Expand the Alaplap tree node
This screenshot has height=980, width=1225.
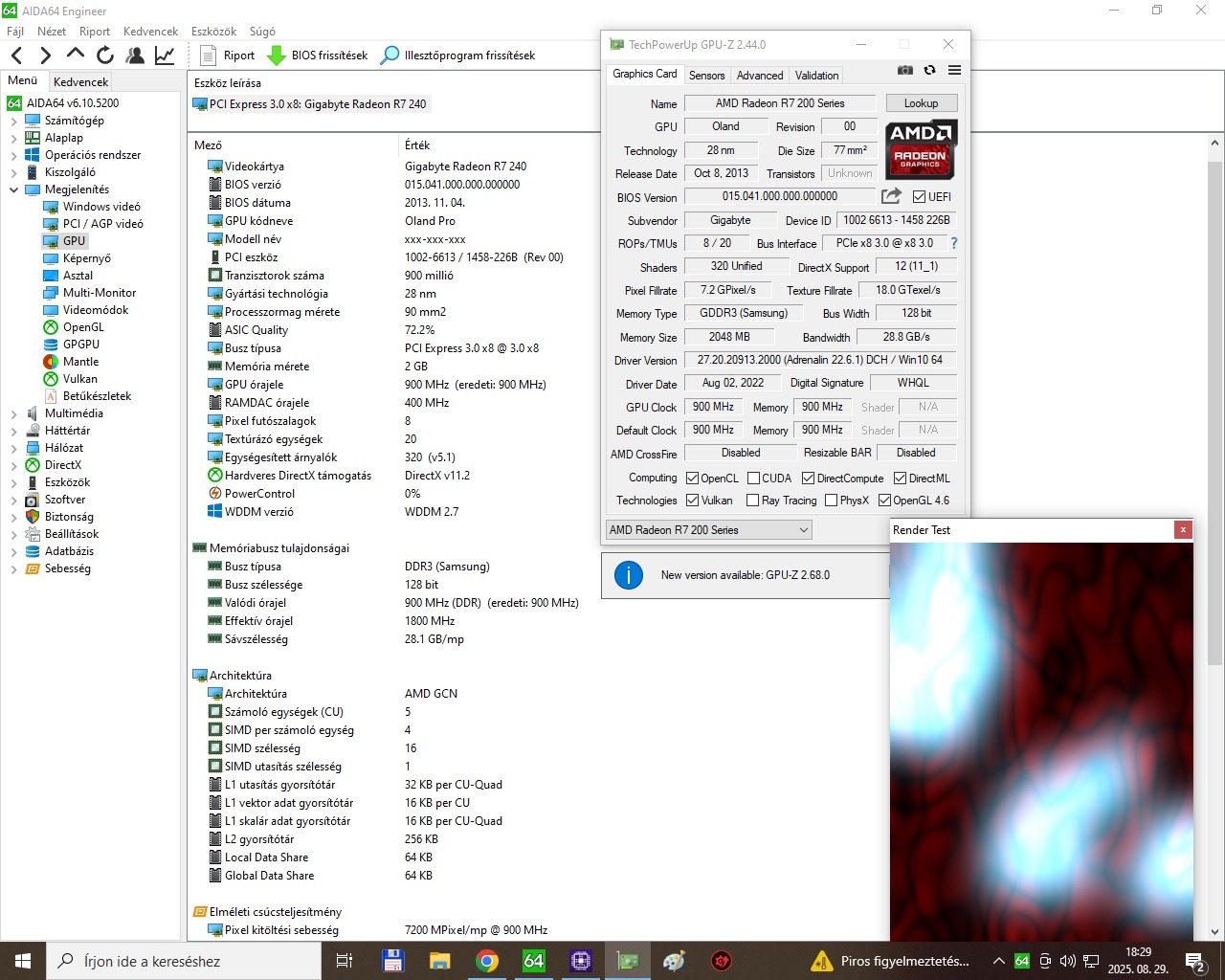13,138
